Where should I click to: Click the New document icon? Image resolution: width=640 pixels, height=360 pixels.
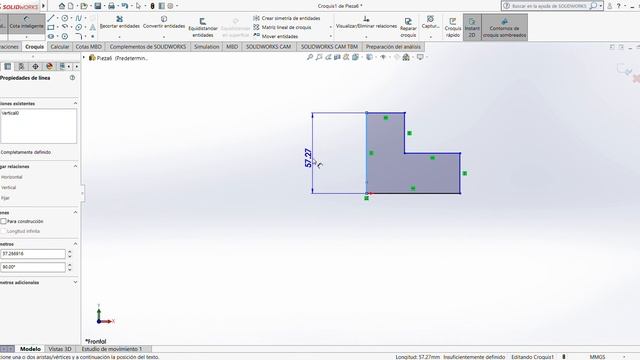pos(71,6)
